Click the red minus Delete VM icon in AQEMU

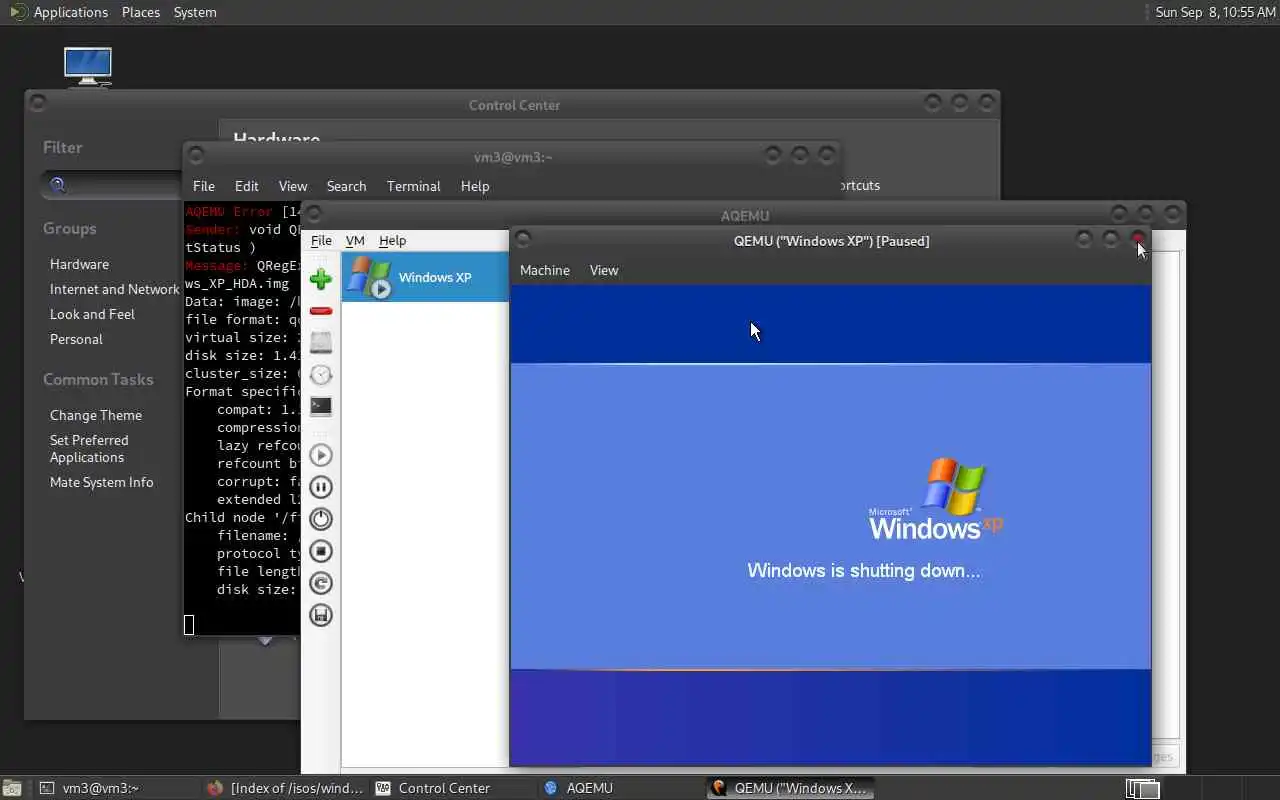[x=321, y=311]
